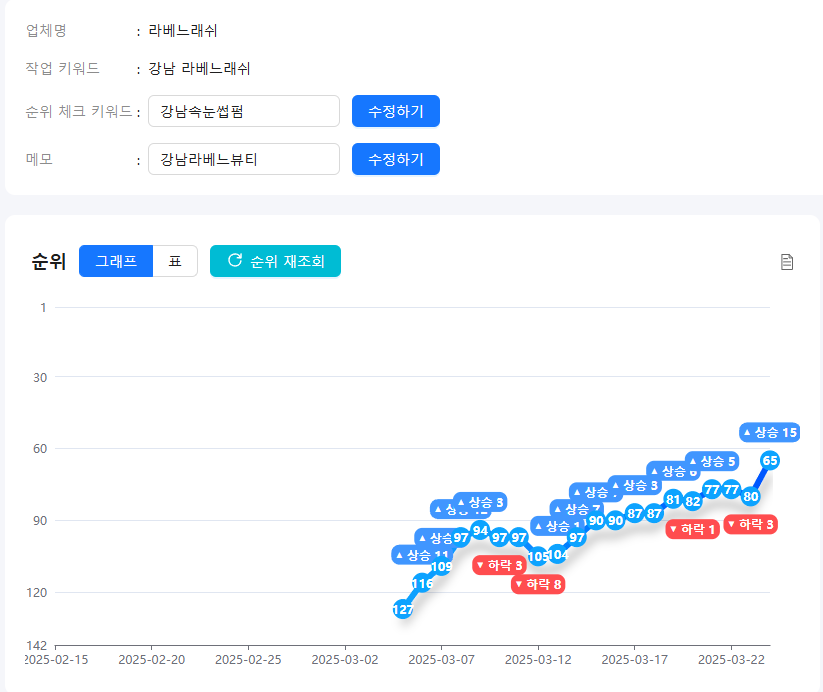Image resolution: width=823 pixels, height=692 pixels.
Task: Click the refresh icon in 순위 재조회
Action: pyautogui.click(x=235, y=260)
